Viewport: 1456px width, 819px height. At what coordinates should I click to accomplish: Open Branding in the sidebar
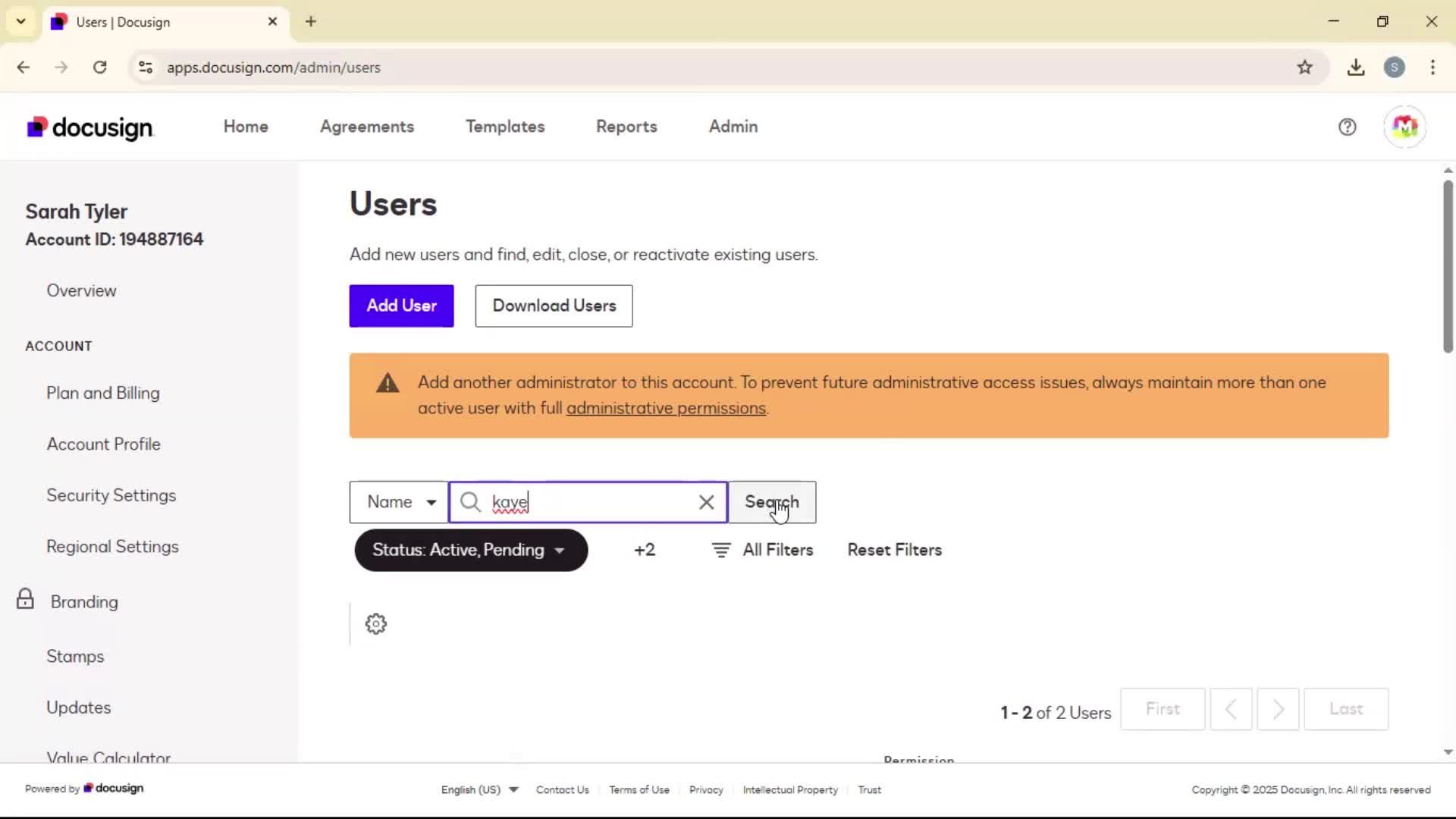(84, 602)
